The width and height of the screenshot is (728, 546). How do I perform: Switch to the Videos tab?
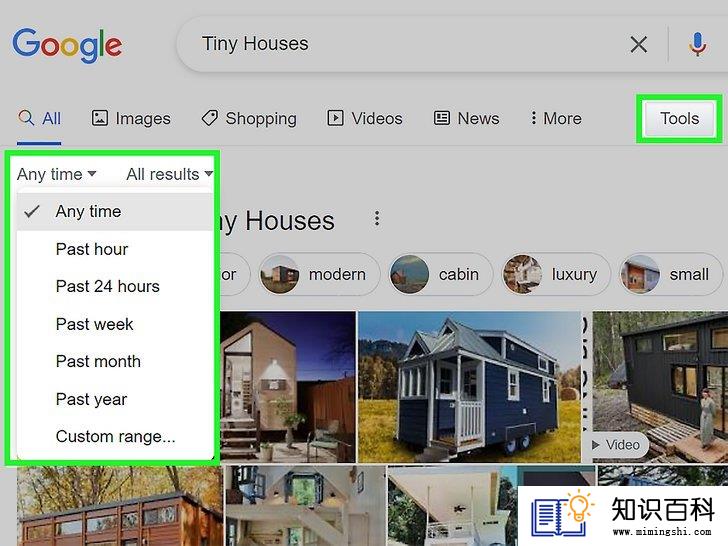[x=365, y=118]
